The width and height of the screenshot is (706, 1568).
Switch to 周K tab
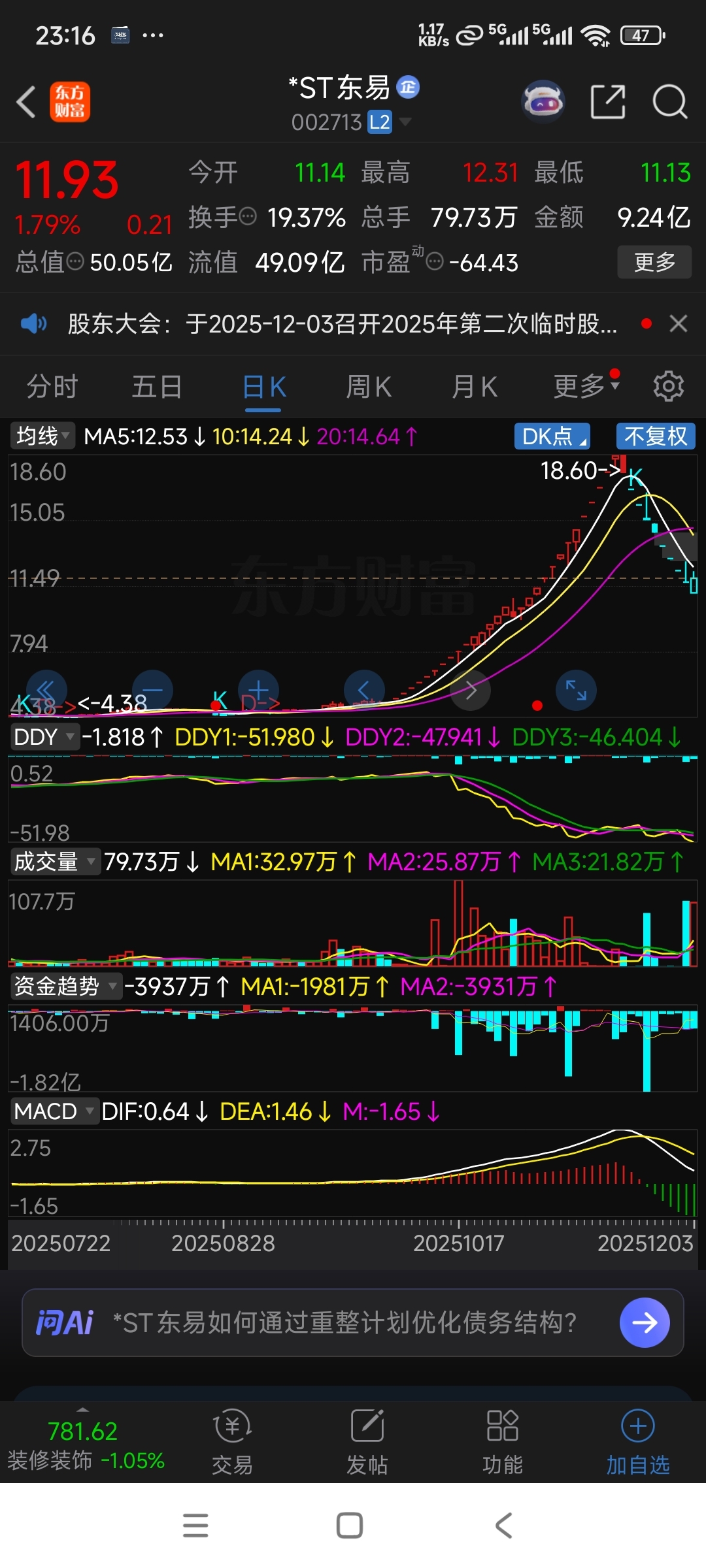coord(369,387)
